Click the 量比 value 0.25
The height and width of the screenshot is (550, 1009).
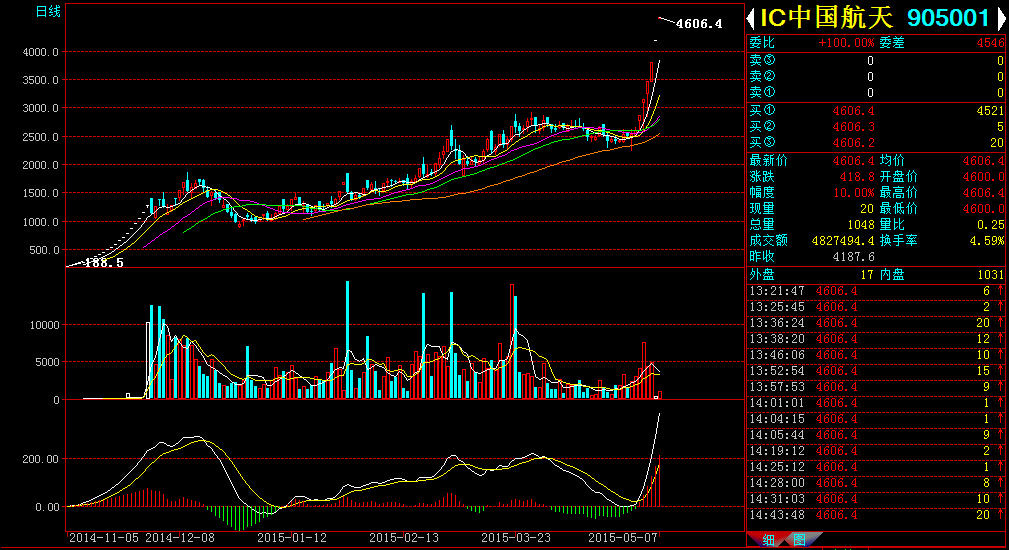click(x=991, y=225)
